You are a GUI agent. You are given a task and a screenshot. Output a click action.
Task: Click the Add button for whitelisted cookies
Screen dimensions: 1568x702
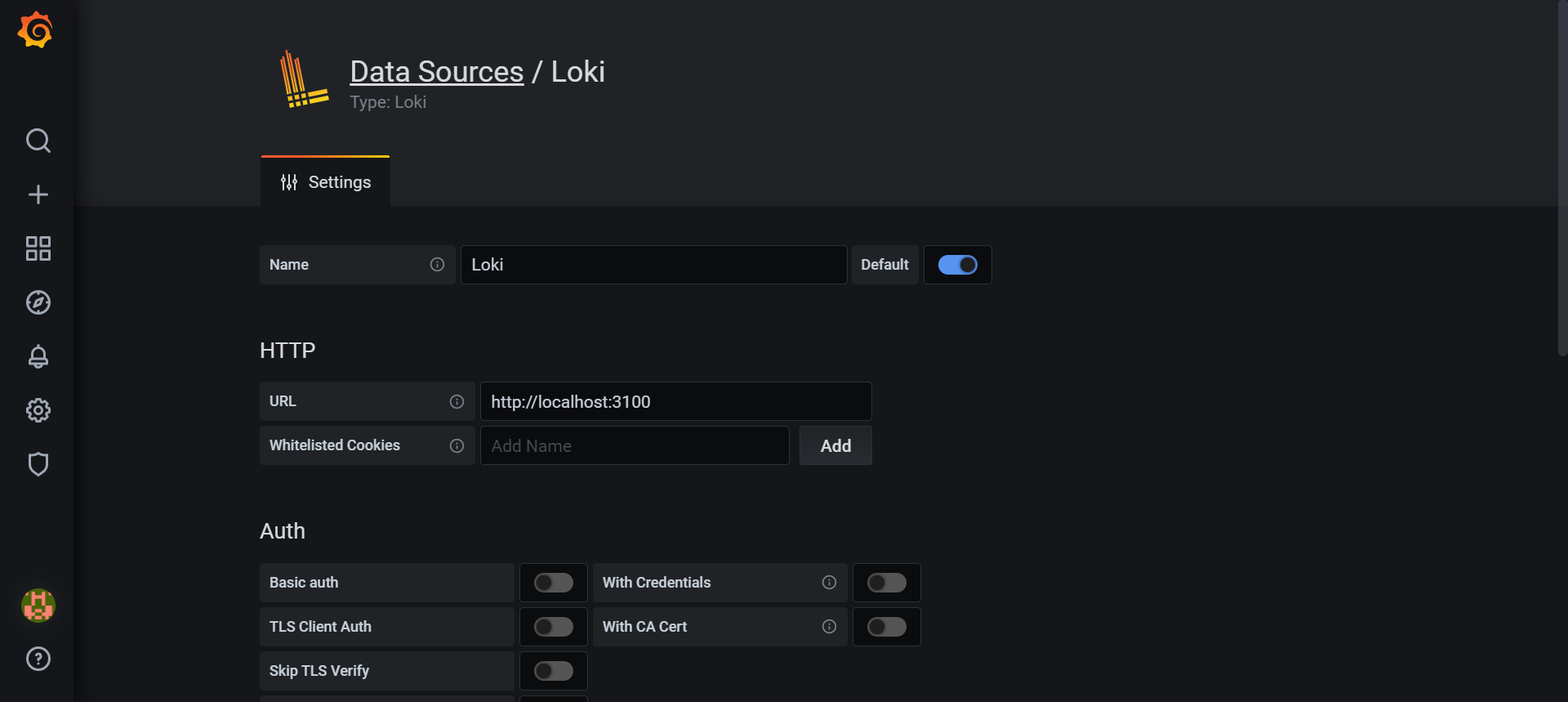click(835, 445)
